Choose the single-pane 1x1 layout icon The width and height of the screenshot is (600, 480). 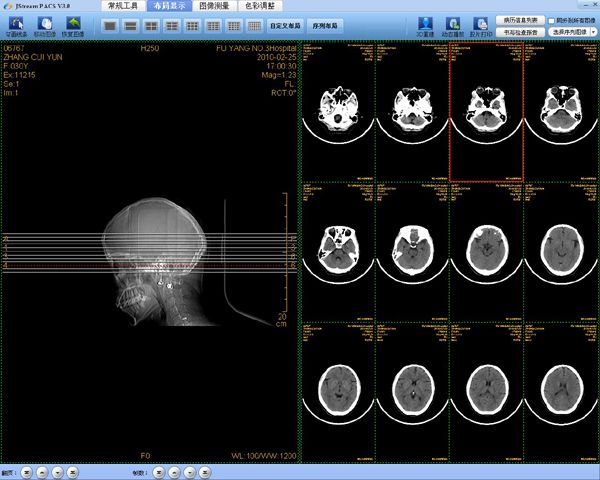click(x=109, y=25)
